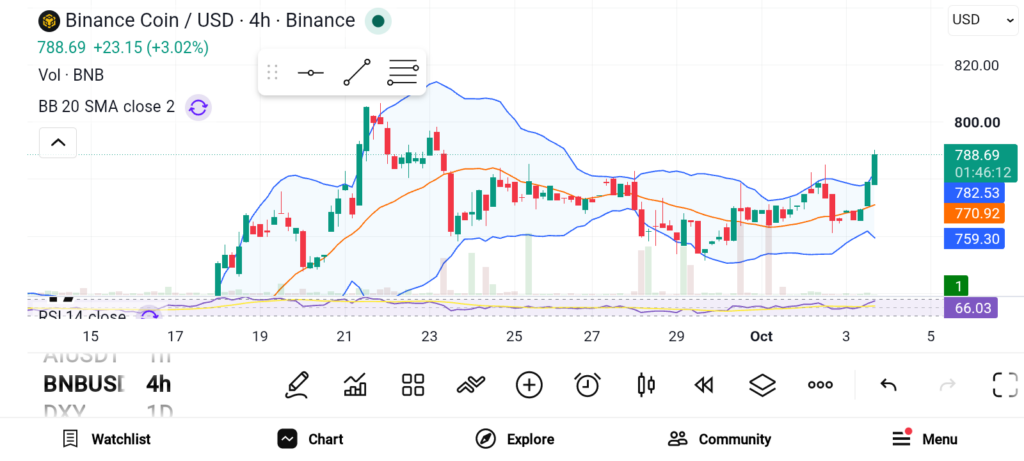Open the compare lines icon
The height and width of the screenshot is (461, 1024).
[471, 385]
